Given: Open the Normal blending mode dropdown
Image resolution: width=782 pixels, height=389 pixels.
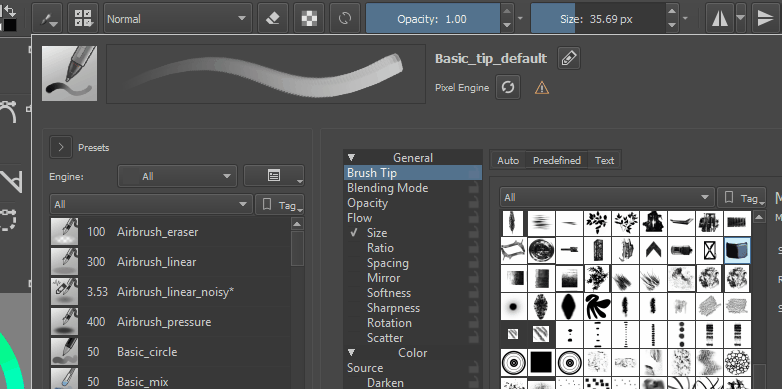Looking at the screenshot, I should [178, 19].
